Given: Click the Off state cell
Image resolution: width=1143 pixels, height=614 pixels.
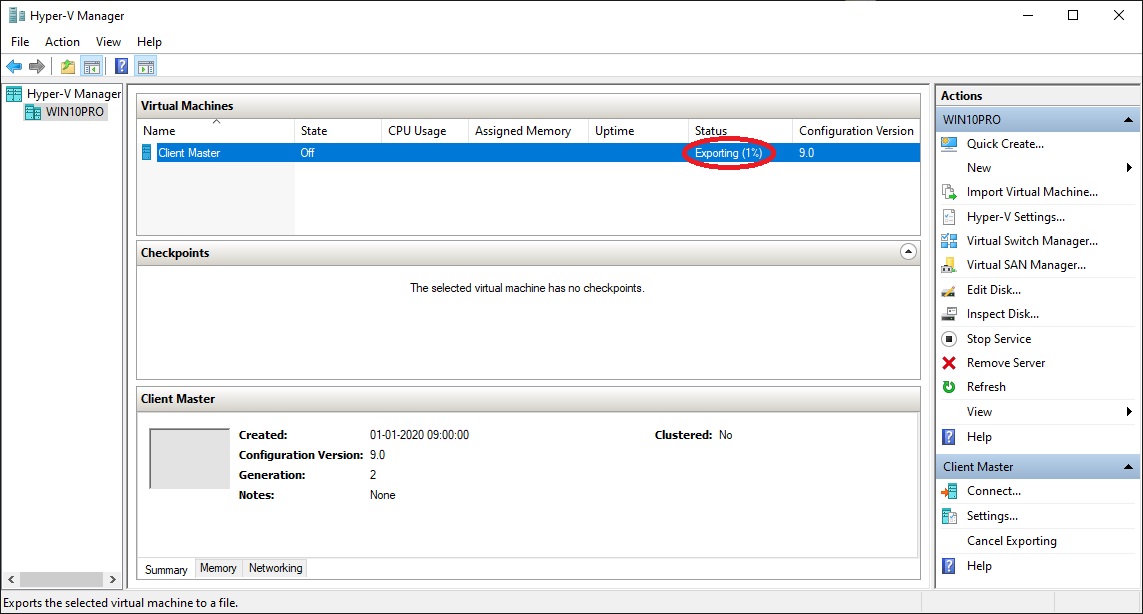Looking at the screenshot, I should click(308, 152).
